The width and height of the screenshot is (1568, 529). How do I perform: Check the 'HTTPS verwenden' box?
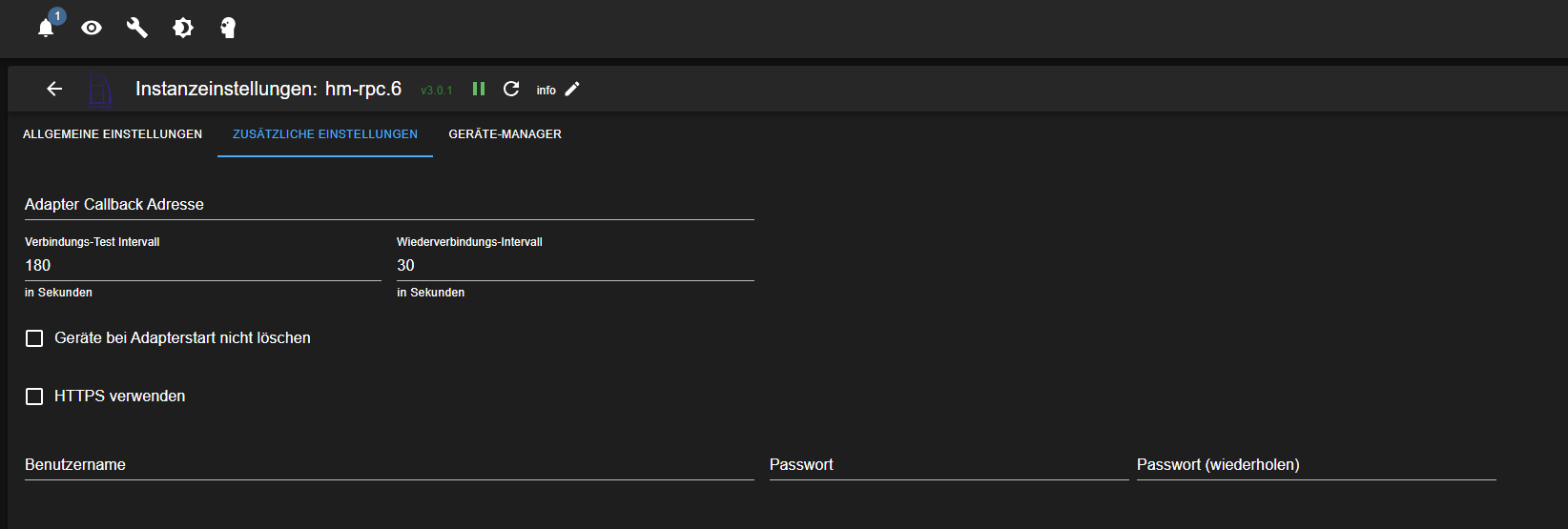[x=34, y=397]
